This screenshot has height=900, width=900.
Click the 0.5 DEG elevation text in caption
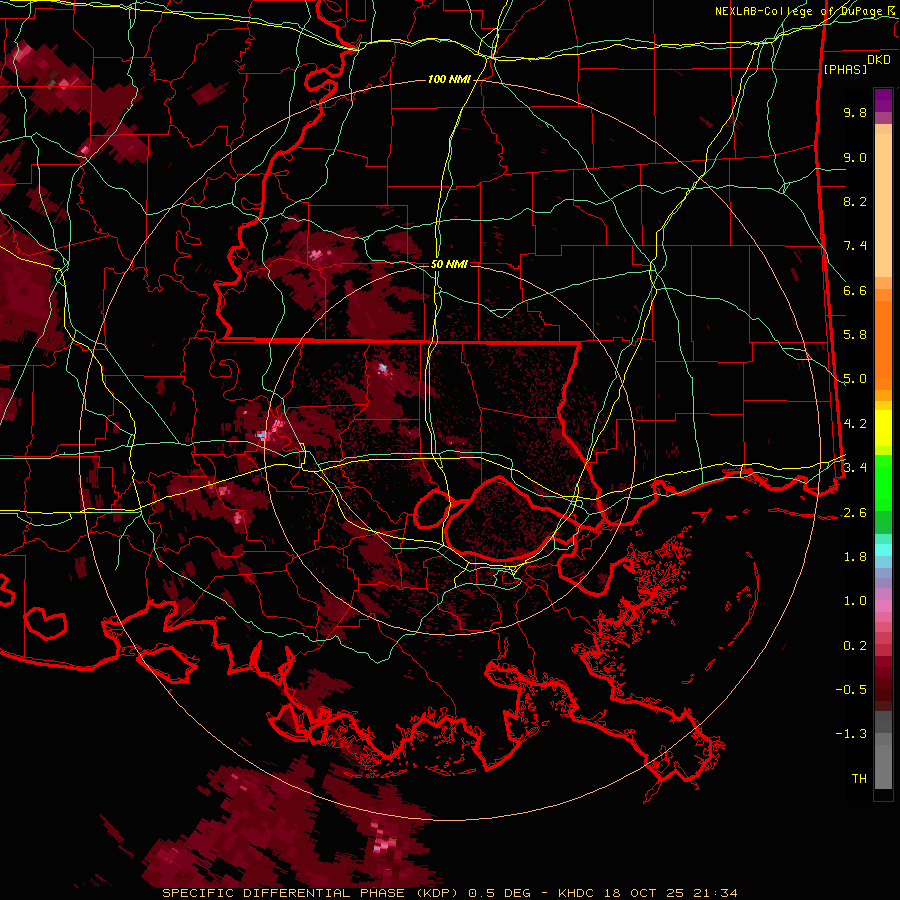coord(497,893)
